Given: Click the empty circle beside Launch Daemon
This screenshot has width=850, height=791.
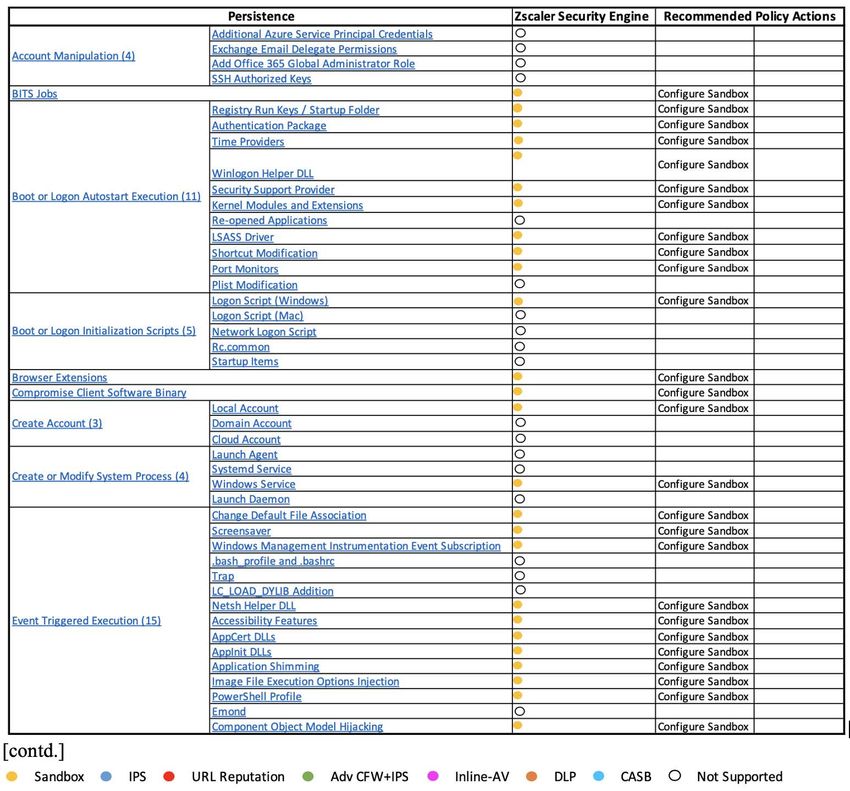Looking at the screenshot, I should click(519, 499).
